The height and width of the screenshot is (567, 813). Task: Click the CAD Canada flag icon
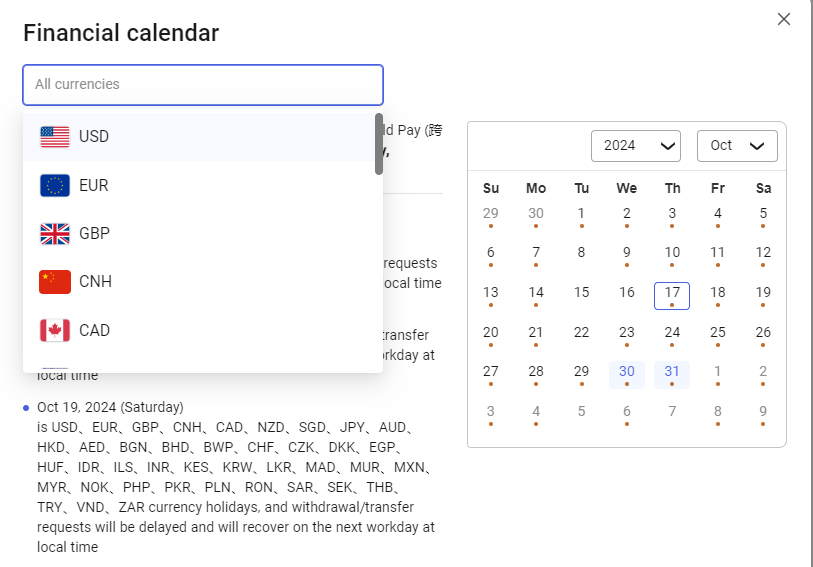pyautogui.click(x=55, y=330)
